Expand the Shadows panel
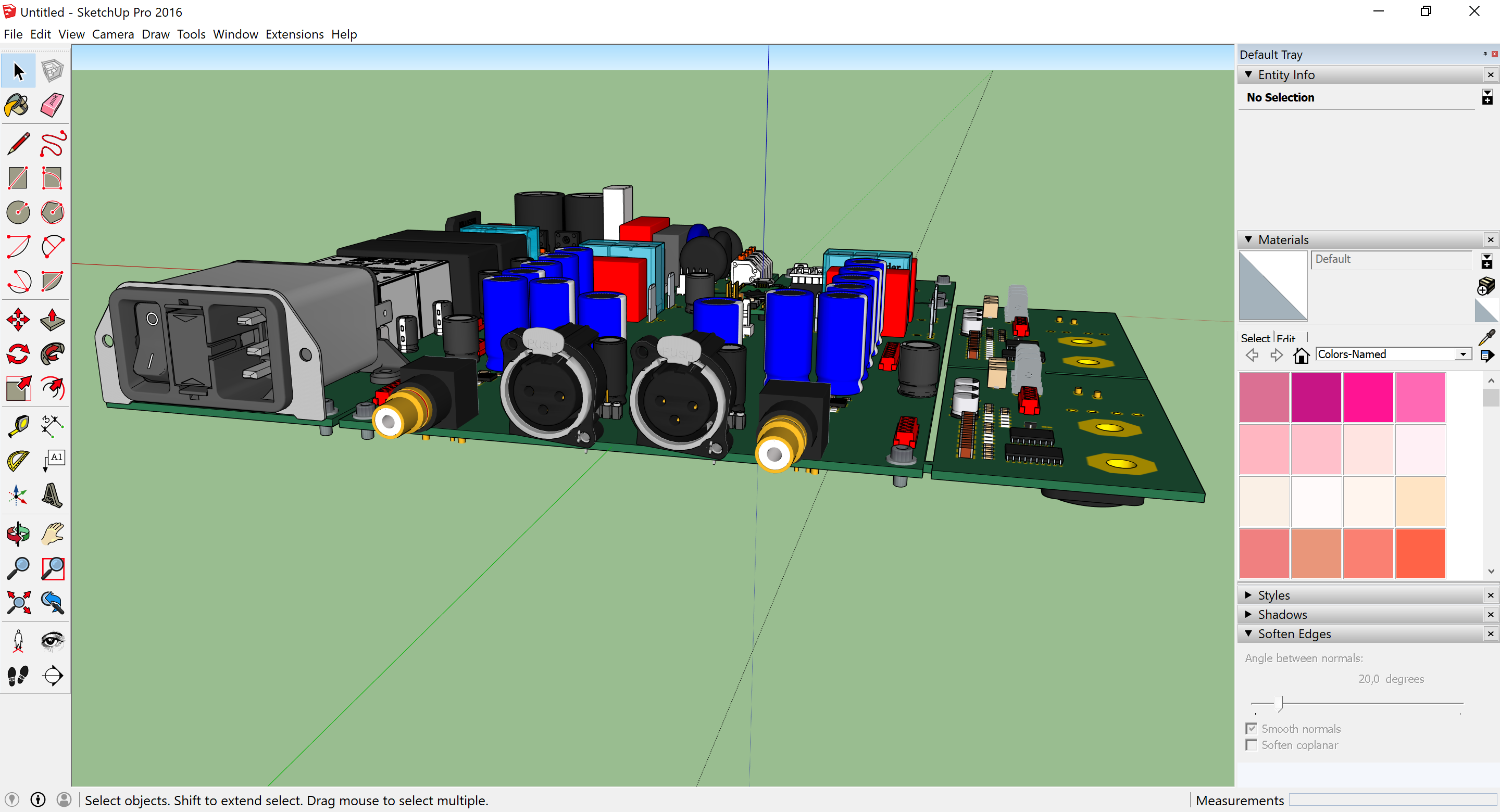The image size is (1500, 812). click(x=1248, y=614)
